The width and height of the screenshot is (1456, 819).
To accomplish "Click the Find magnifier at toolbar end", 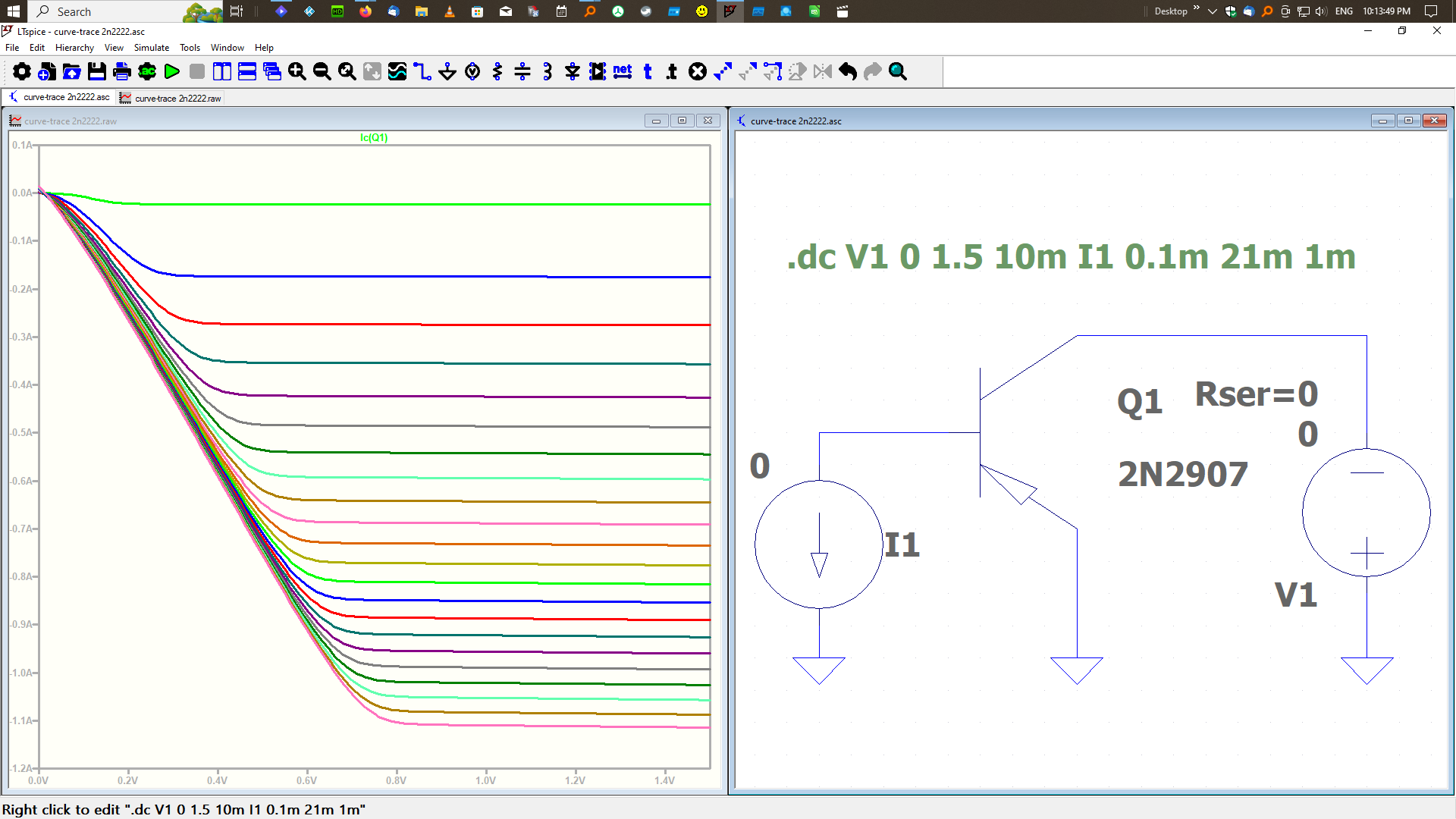I will [898, 71].
